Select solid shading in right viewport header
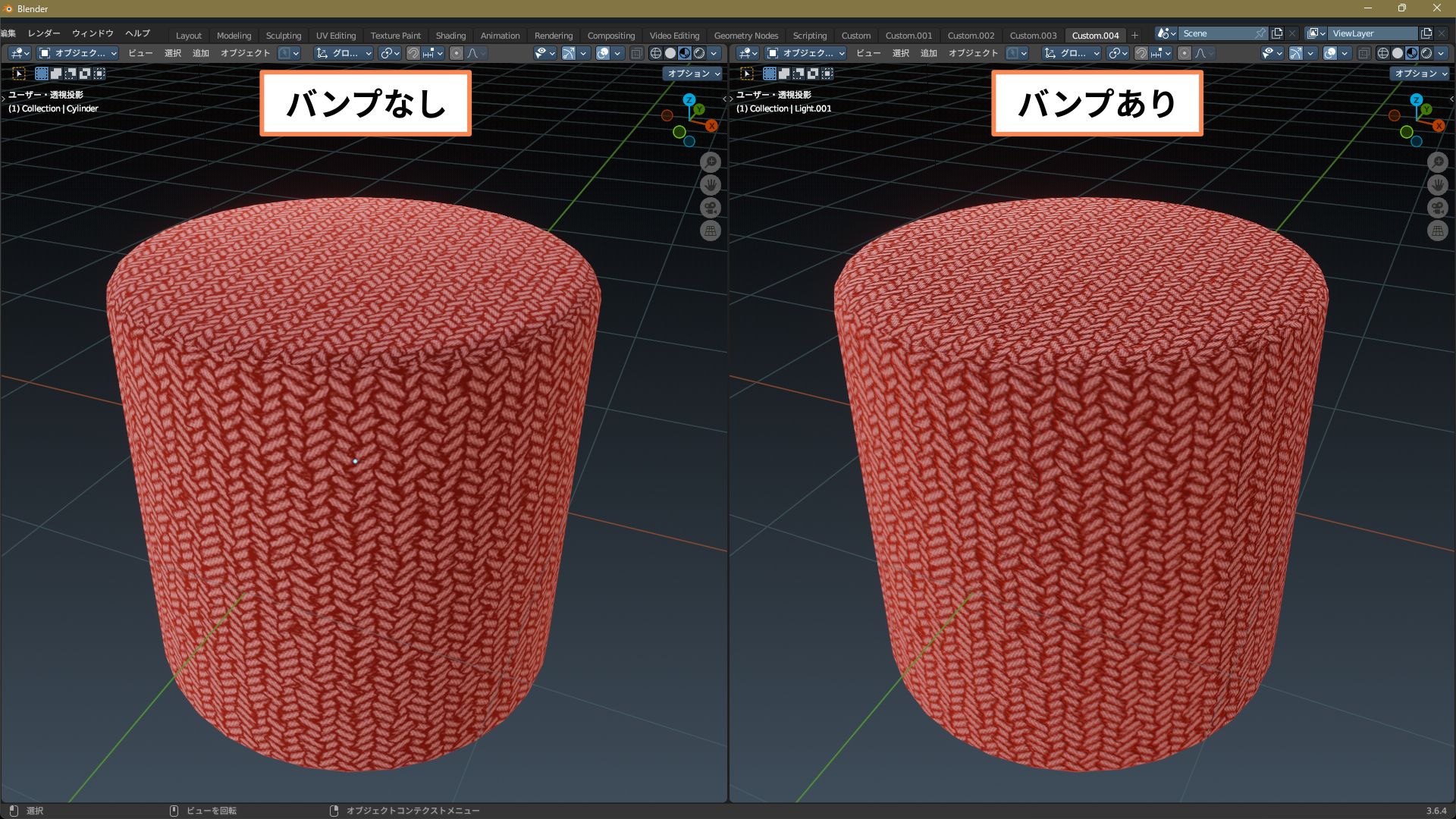Screen dimensions: 1456x819 pos(1398,53)
